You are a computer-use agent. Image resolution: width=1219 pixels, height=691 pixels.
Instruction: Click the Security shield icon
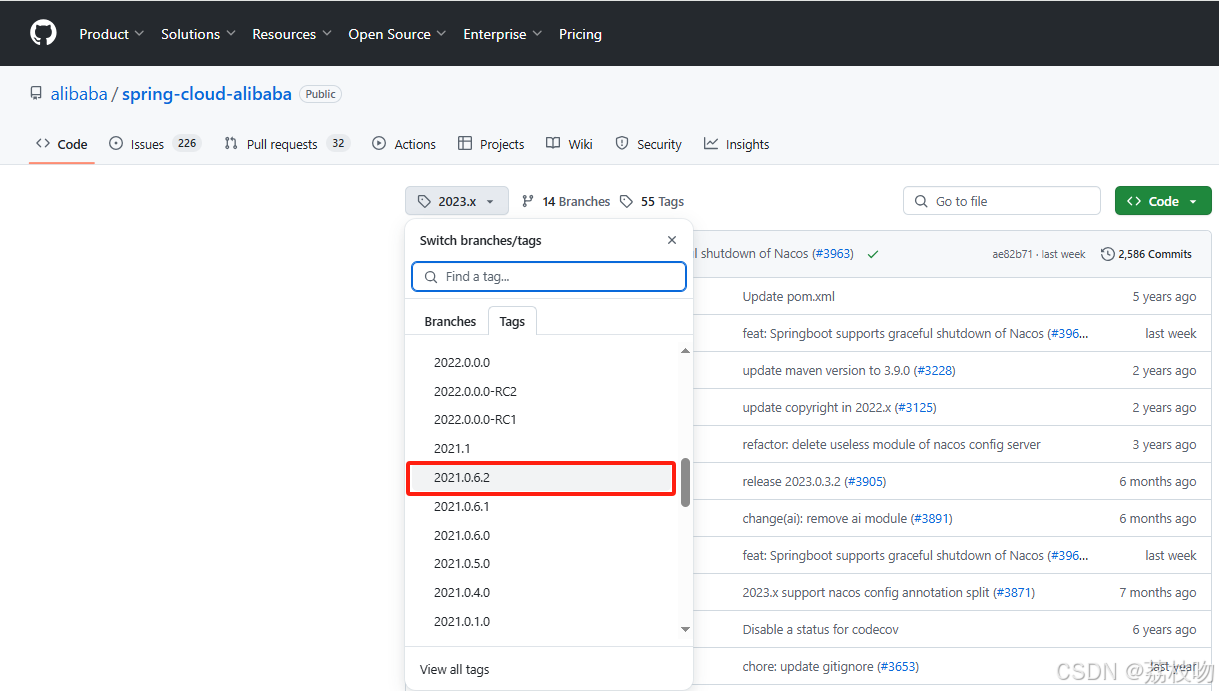[x=622, y=143]
